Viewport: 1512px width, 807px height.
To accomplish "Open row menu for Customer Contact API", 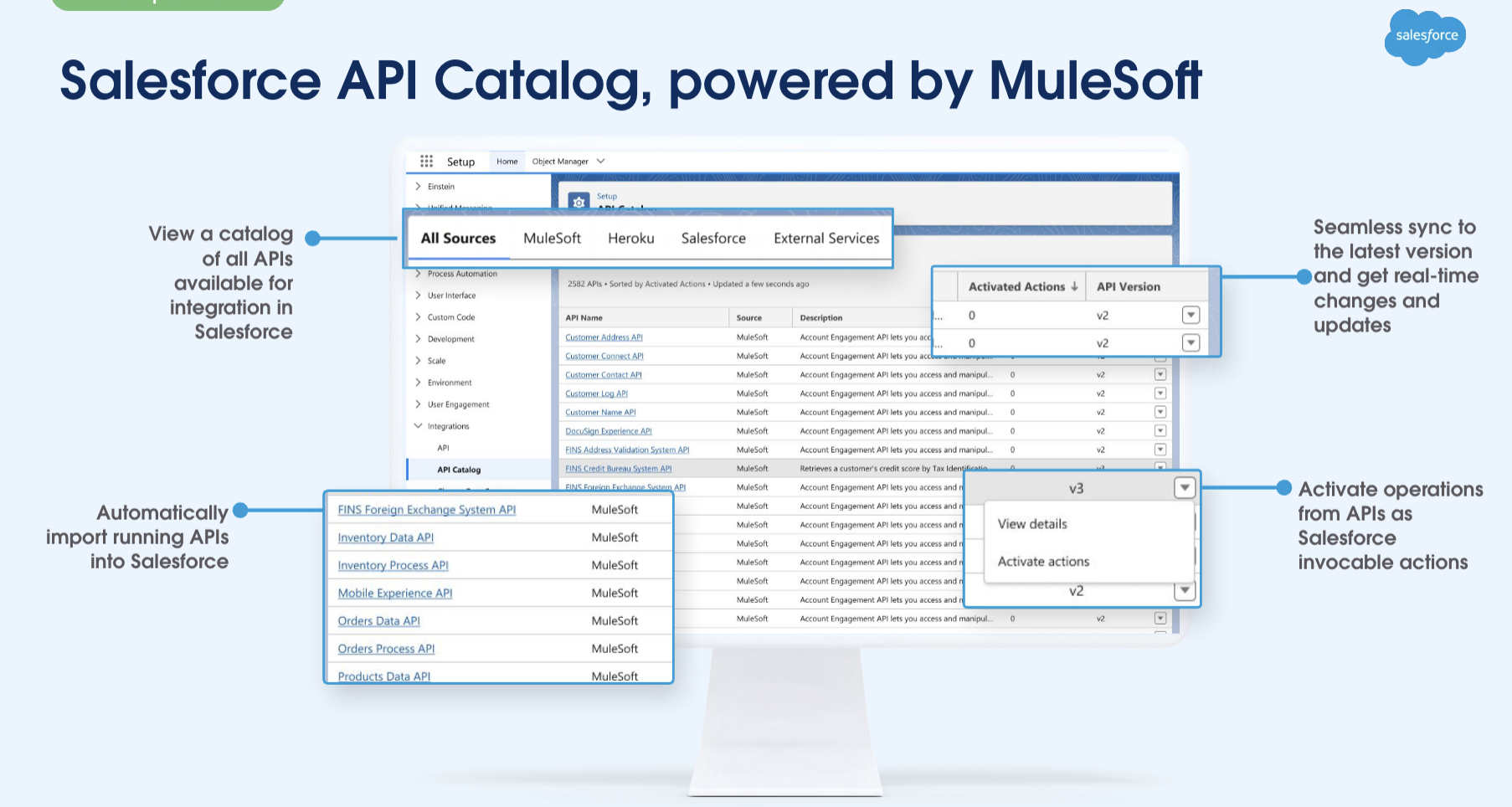I will 1160,374.
